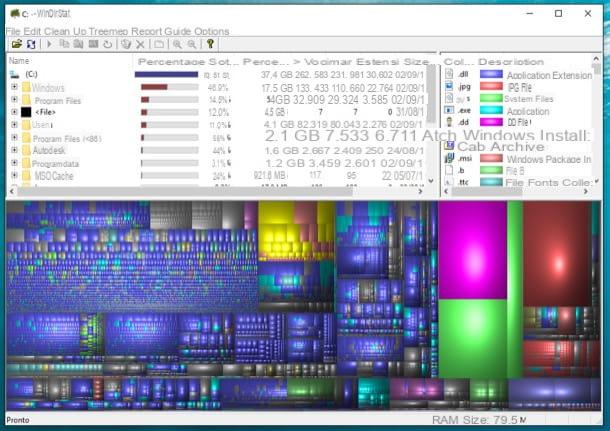Click the Cab Archive file type icon
The image size is (610, 431).
449,146
